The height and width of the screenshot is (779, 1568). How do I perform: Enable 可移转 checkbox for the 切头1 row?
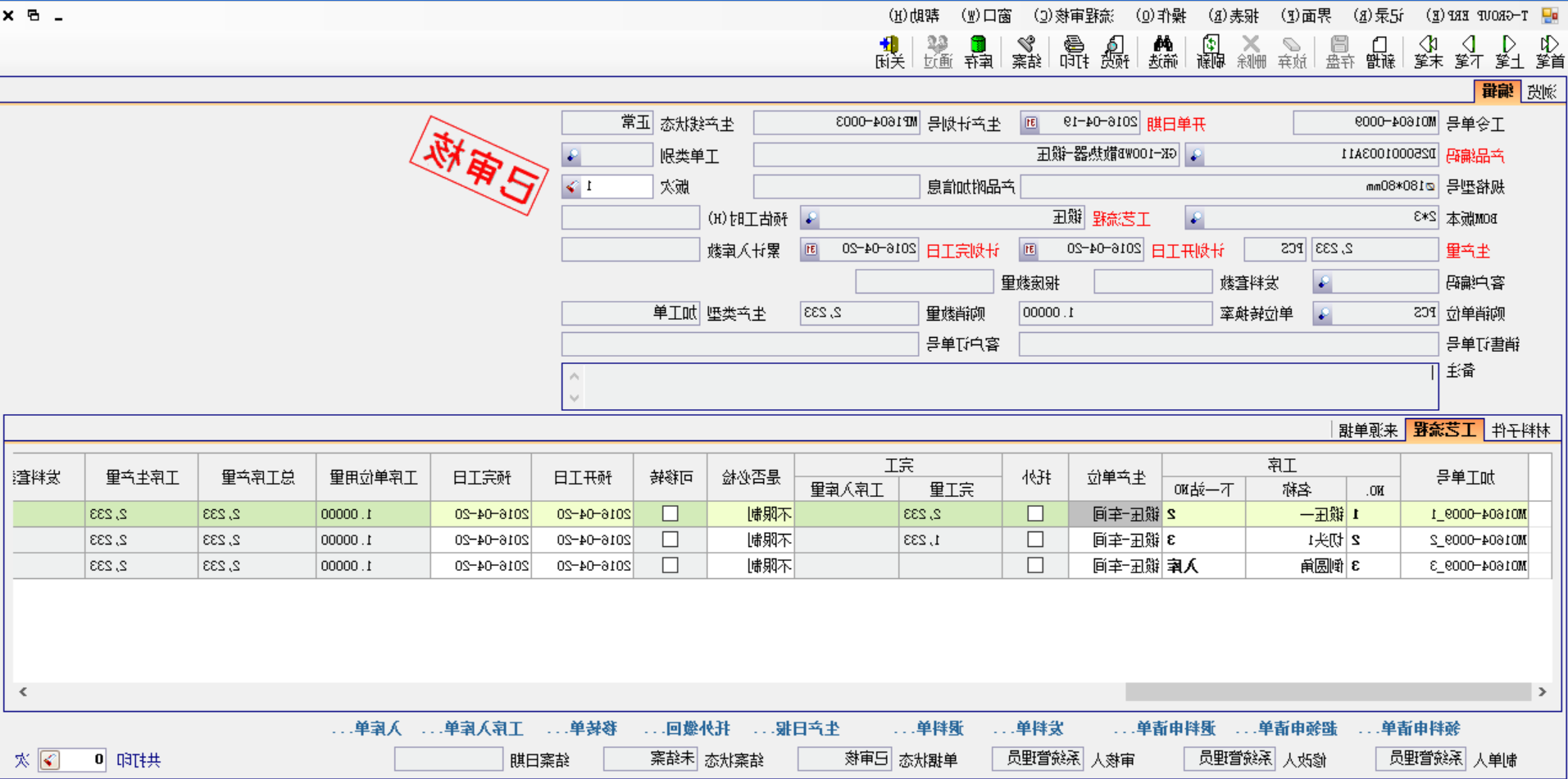coord(670,540)
